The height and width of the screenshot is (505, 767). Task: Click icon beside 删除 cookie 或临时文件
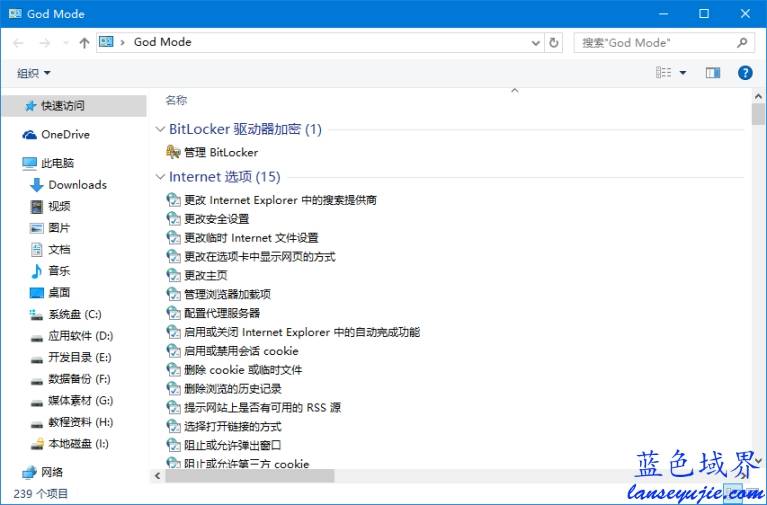pyautogui.click(x=173, y=369)
